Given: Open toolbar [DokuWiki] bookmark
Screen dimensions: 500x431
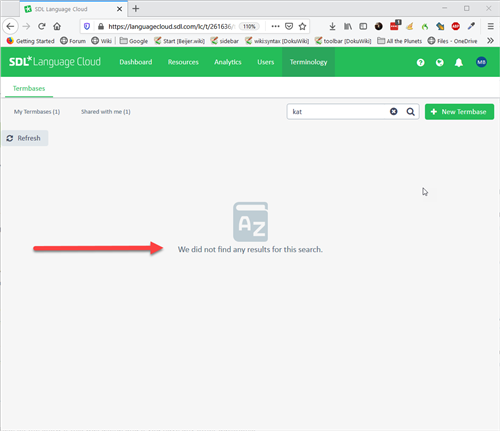Looking at the screenshot, I should click(343, 41).
